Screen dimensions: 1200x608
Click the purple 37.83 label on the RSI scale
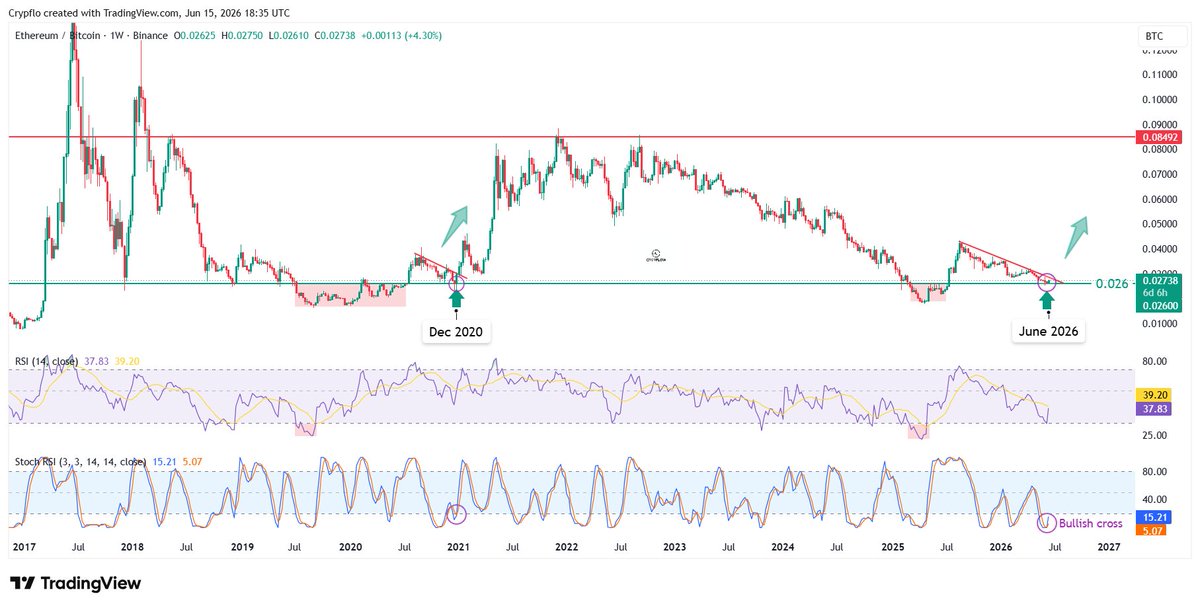coord(1154,409)
